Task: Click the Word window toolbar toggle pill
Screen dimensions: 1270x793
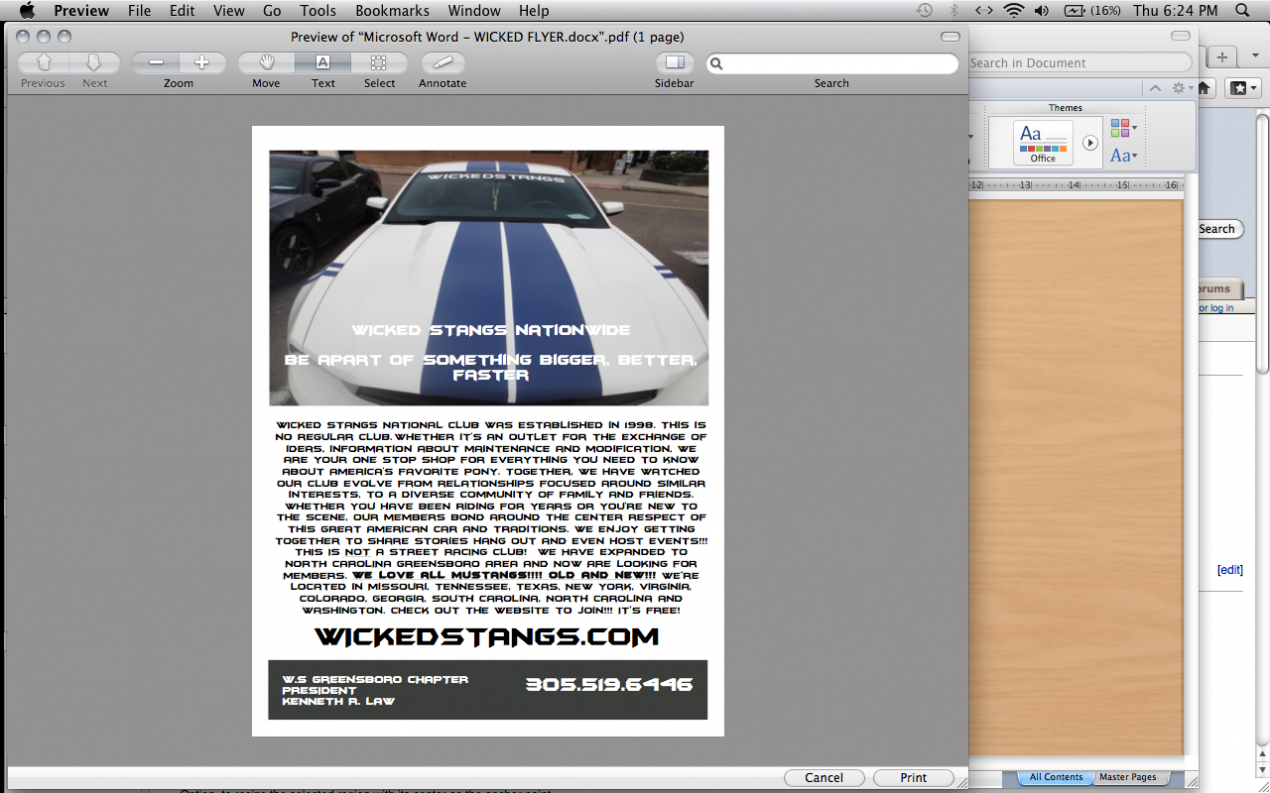Action: point(1181,35)
